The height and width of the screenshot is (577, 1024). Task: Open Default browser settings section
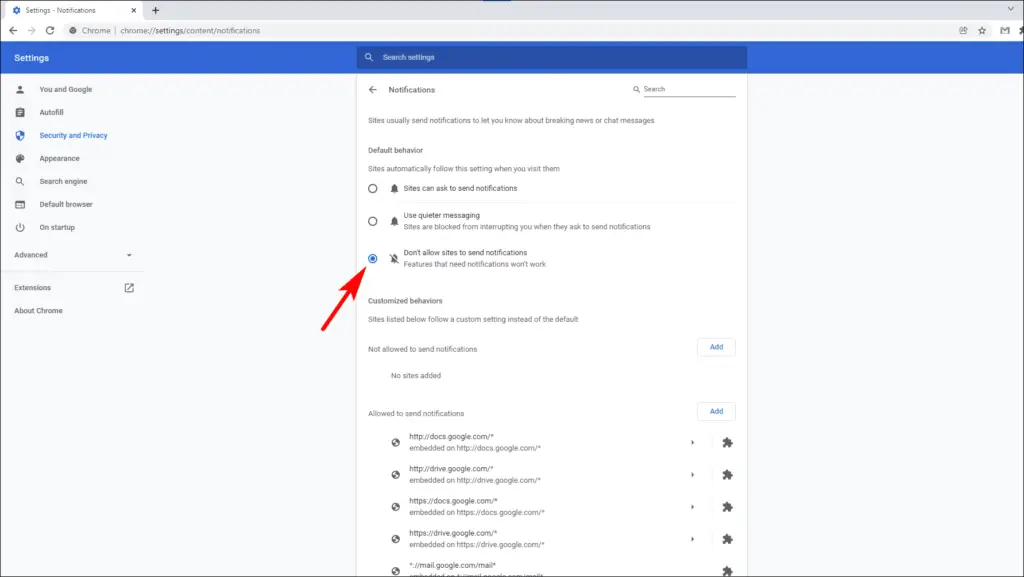65,204
